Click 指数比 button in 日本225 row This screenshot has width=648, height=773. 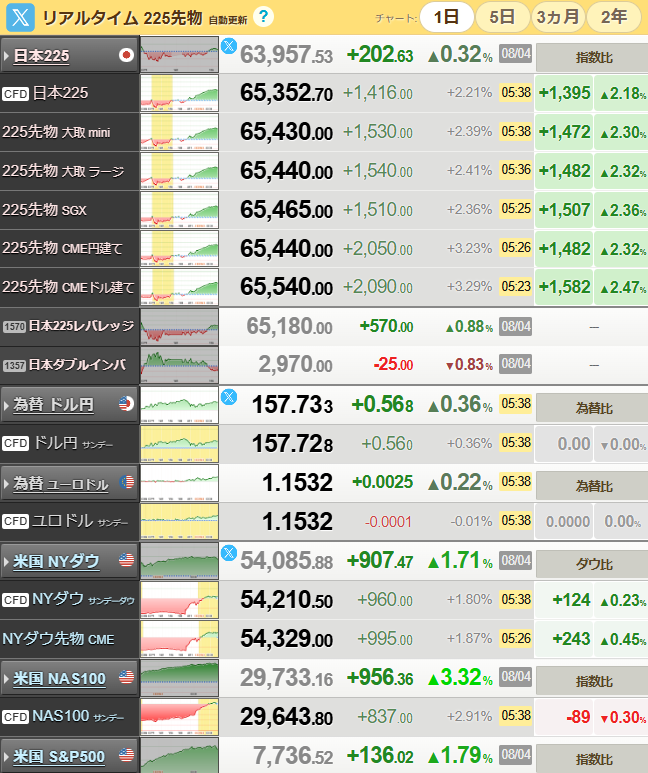click(x=592, y=58)
